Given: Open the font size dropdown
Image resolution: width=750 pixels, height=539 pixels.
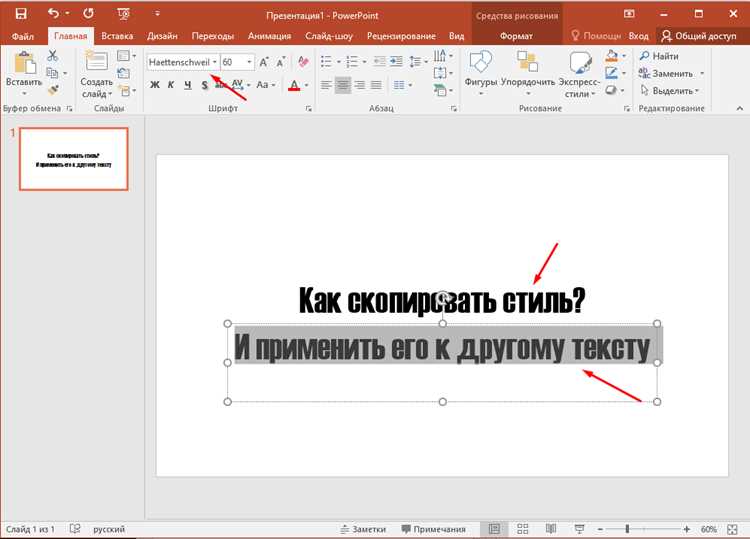Looking at the screenshot, I should (249, 62).
